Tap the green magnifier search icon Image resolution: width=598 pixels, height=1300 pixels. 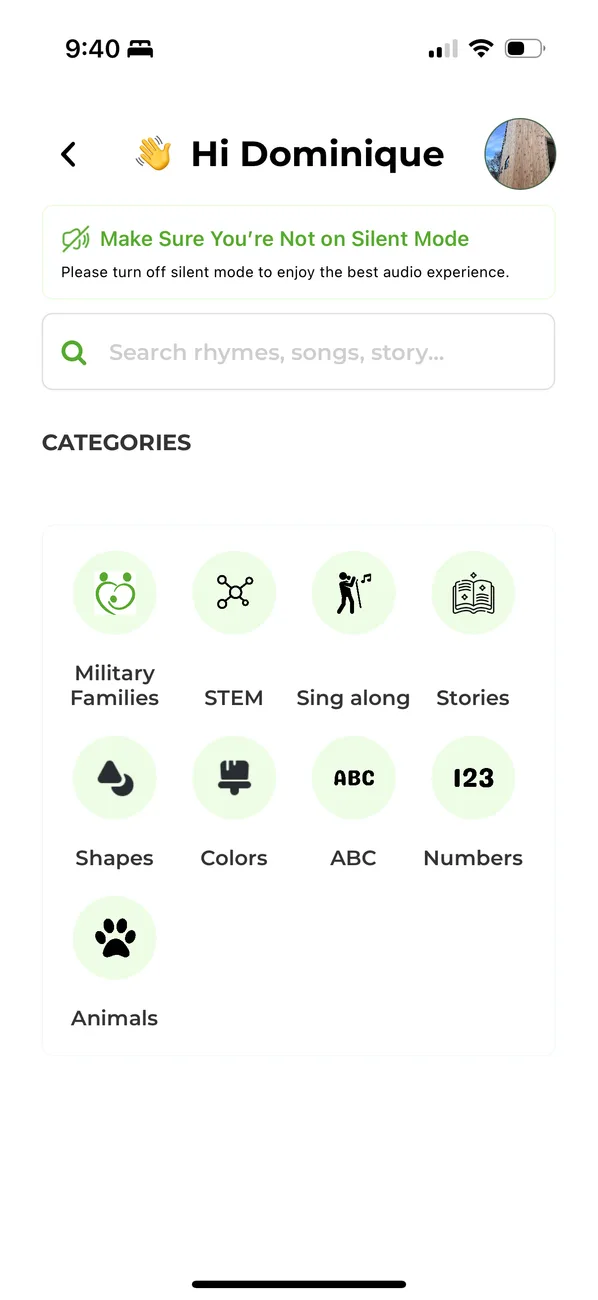[x=74, y=352]
